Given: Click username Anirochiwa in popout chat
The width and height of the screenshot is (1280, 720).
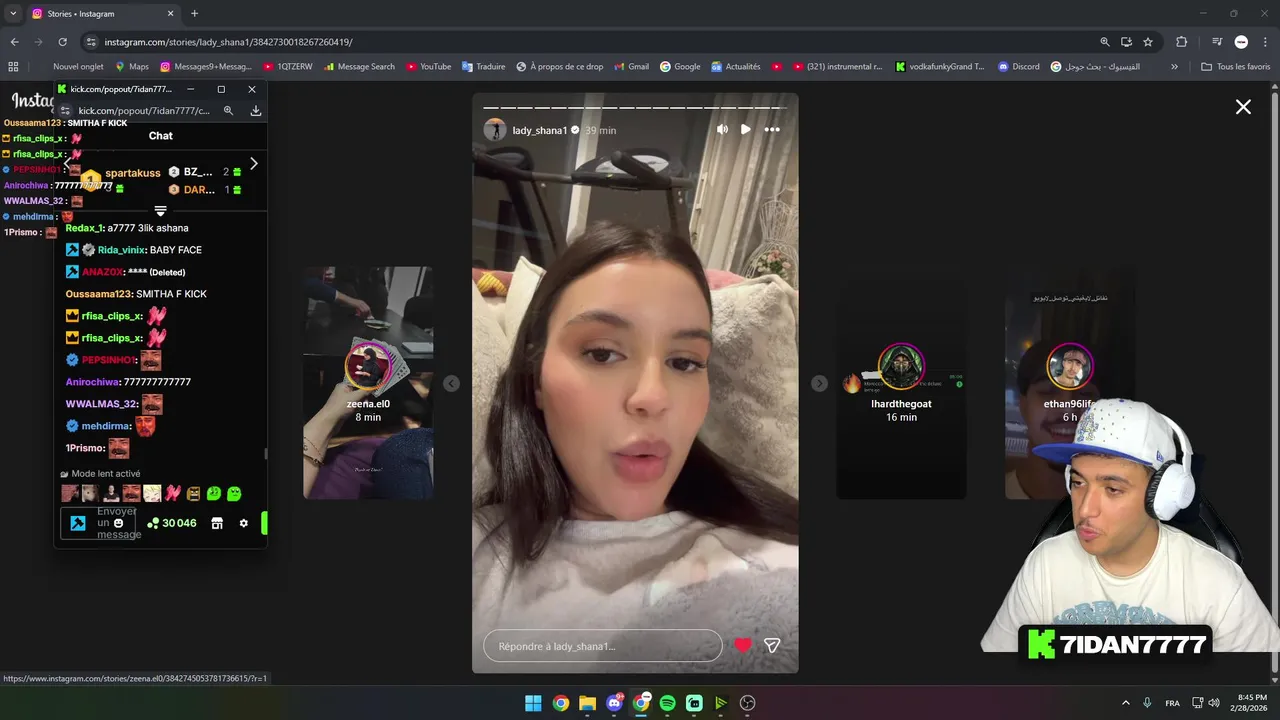Looking at the screenshot, I should tap(92, 382).
